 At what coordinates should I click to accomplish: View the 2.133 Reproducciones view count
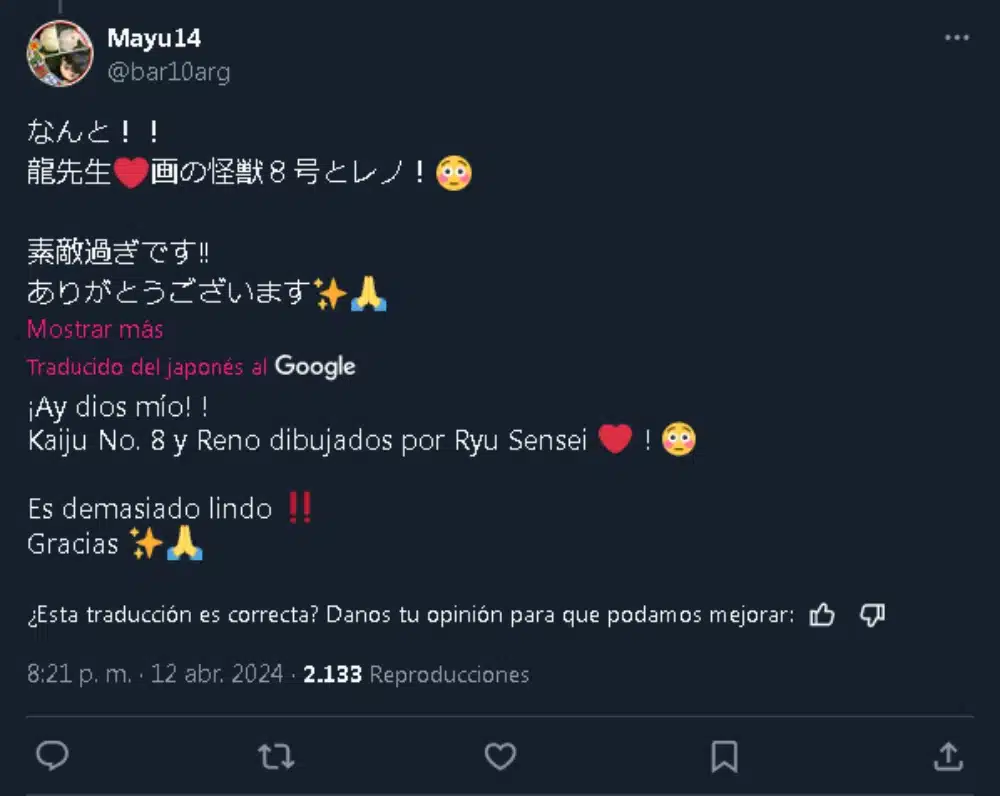[416, 675]
